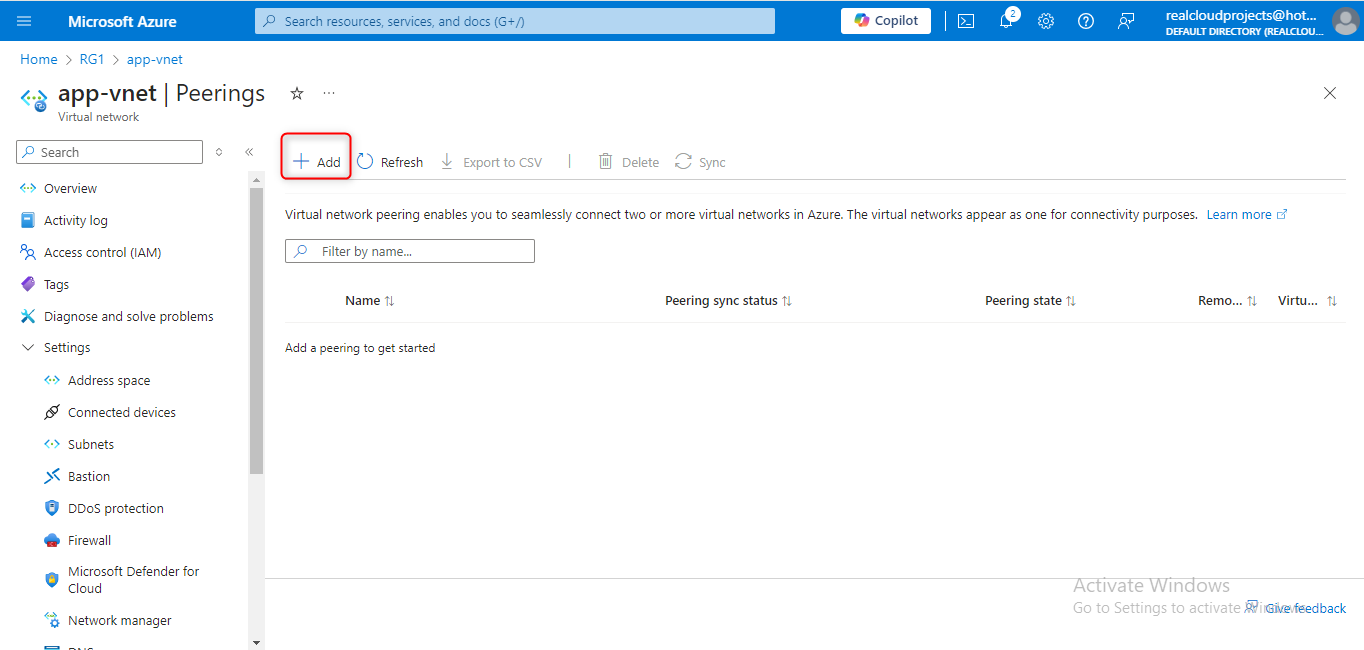Screen dimensions: 1364x650
Task: Toggle expand/collapse all menu groups
Action: pos(220,152)
